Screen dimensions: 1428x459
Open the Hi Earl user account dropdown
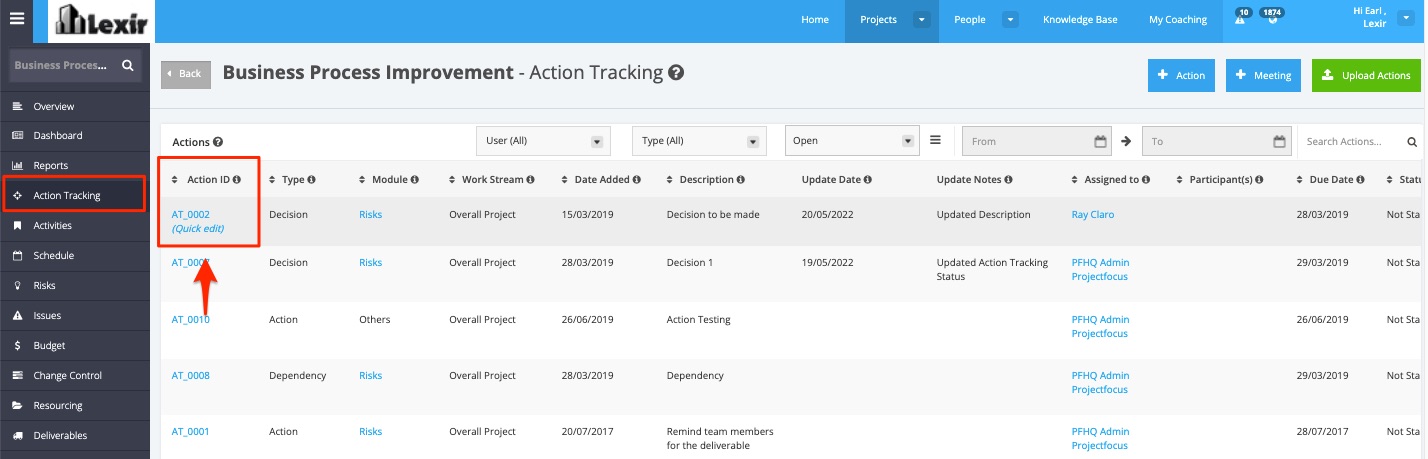1408,17
